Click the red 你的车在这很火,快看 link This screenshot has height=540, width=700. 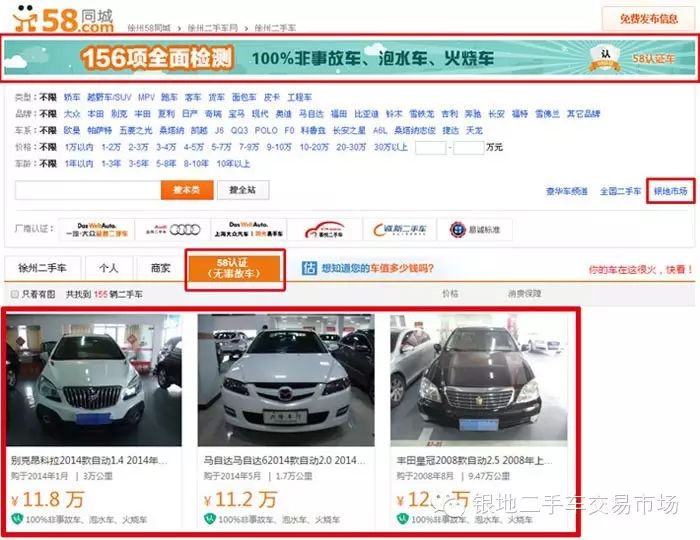pos(641,270)
